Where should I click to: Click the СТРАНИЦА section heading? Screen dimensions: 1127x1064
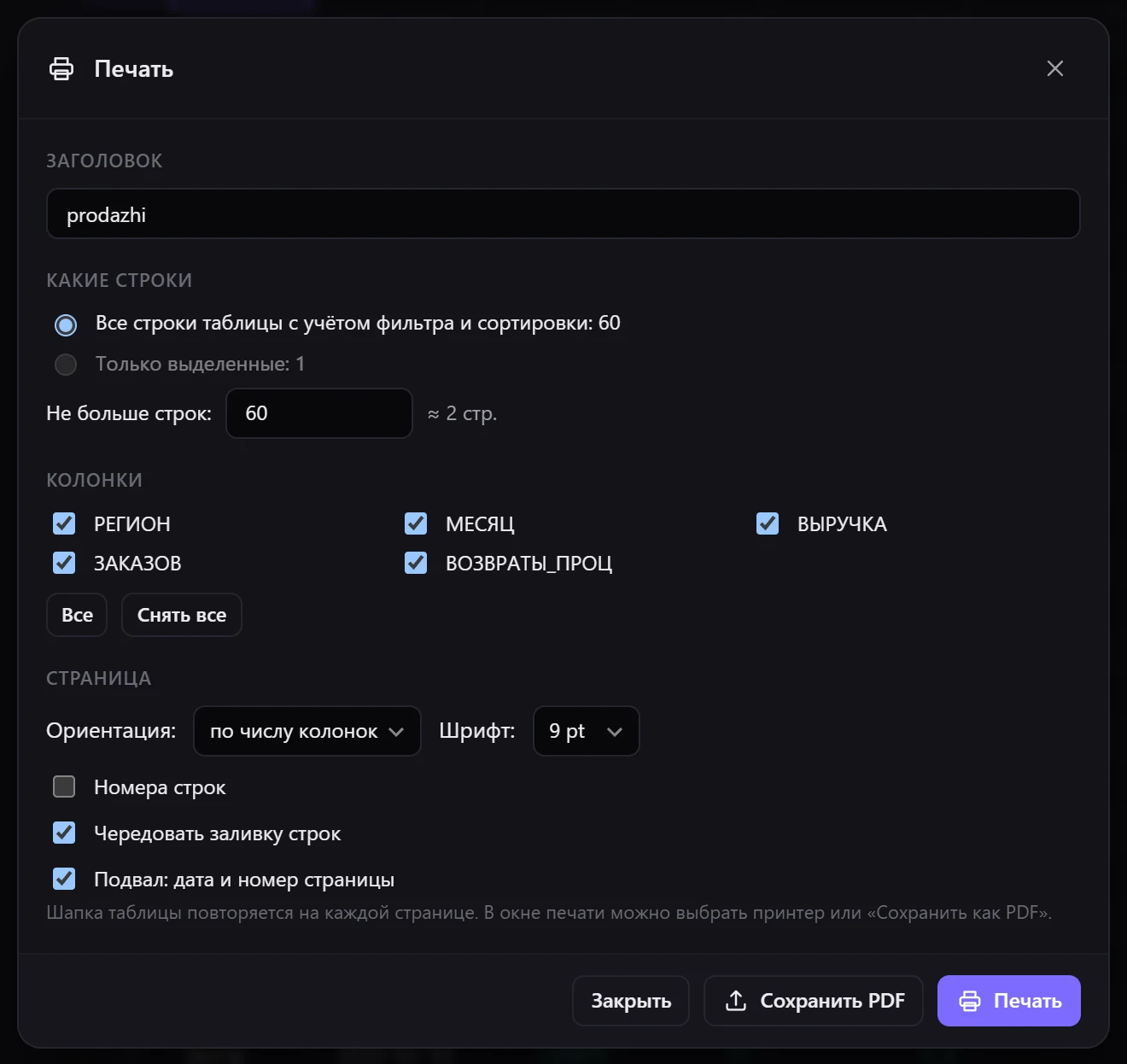pyautogui.click(x=98, y=678)
